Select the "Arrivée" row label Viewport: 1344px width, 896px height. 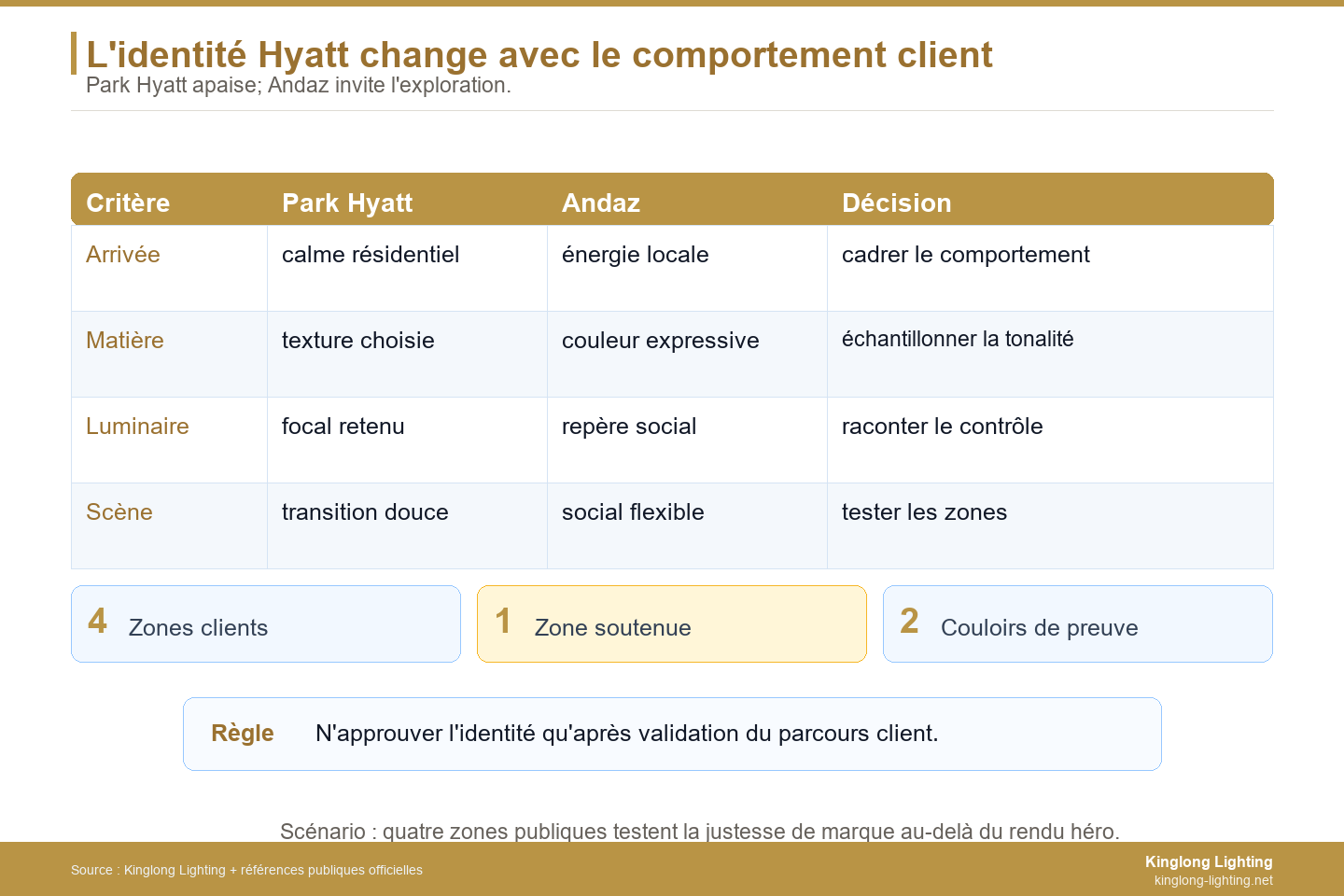(123, 255)
